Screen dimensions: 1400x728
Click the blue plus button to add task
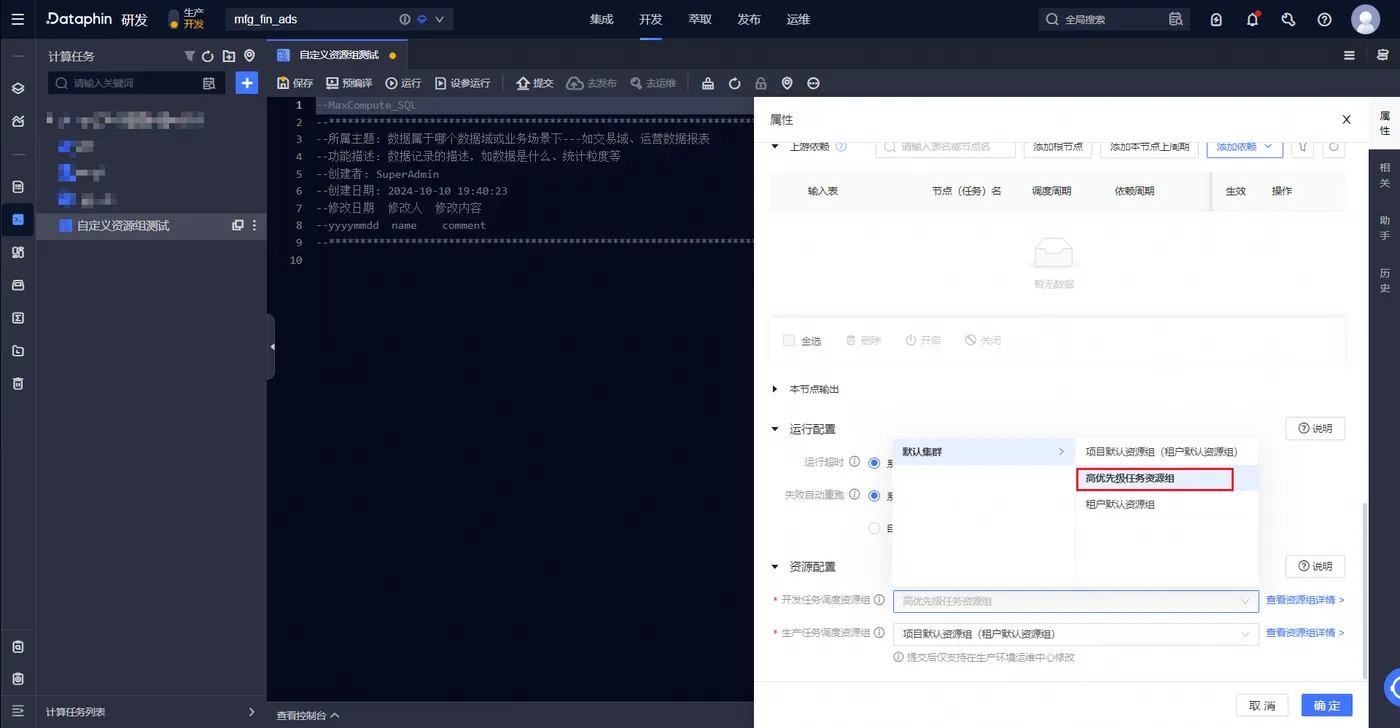pos(247,83)
